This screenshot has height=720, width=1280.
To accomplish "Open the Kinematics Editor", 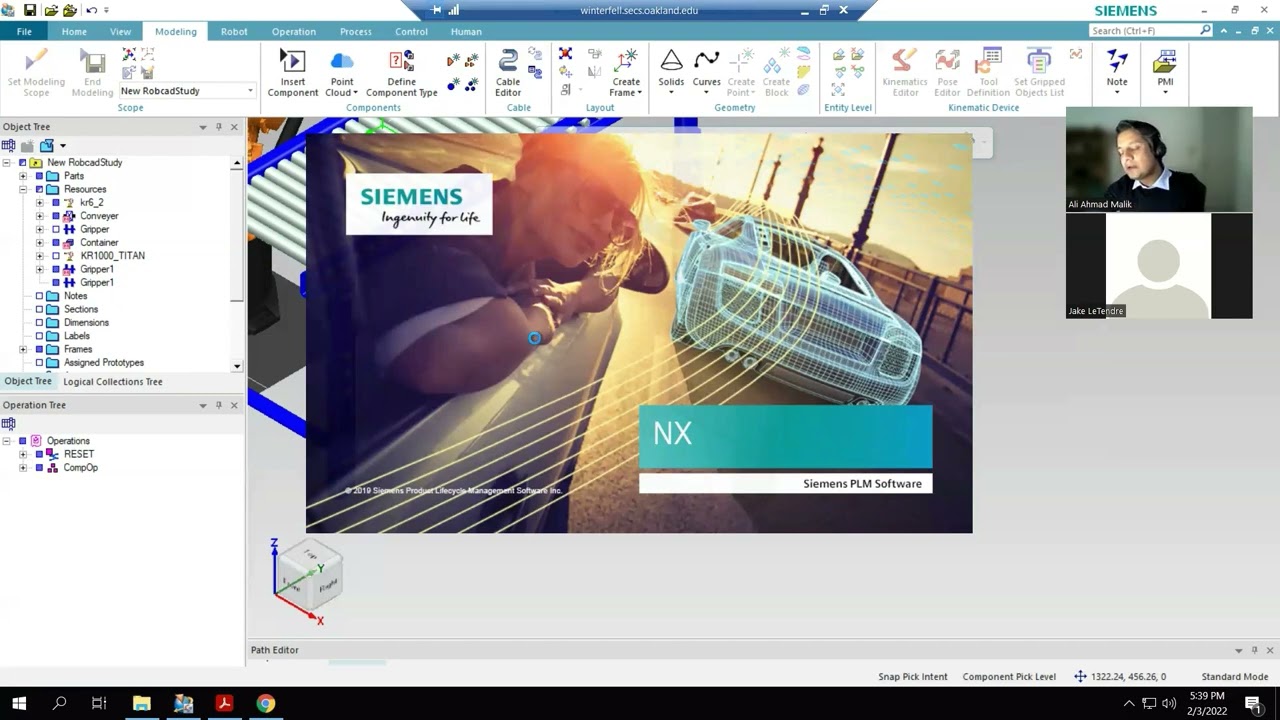I will [x=905, y=72].
